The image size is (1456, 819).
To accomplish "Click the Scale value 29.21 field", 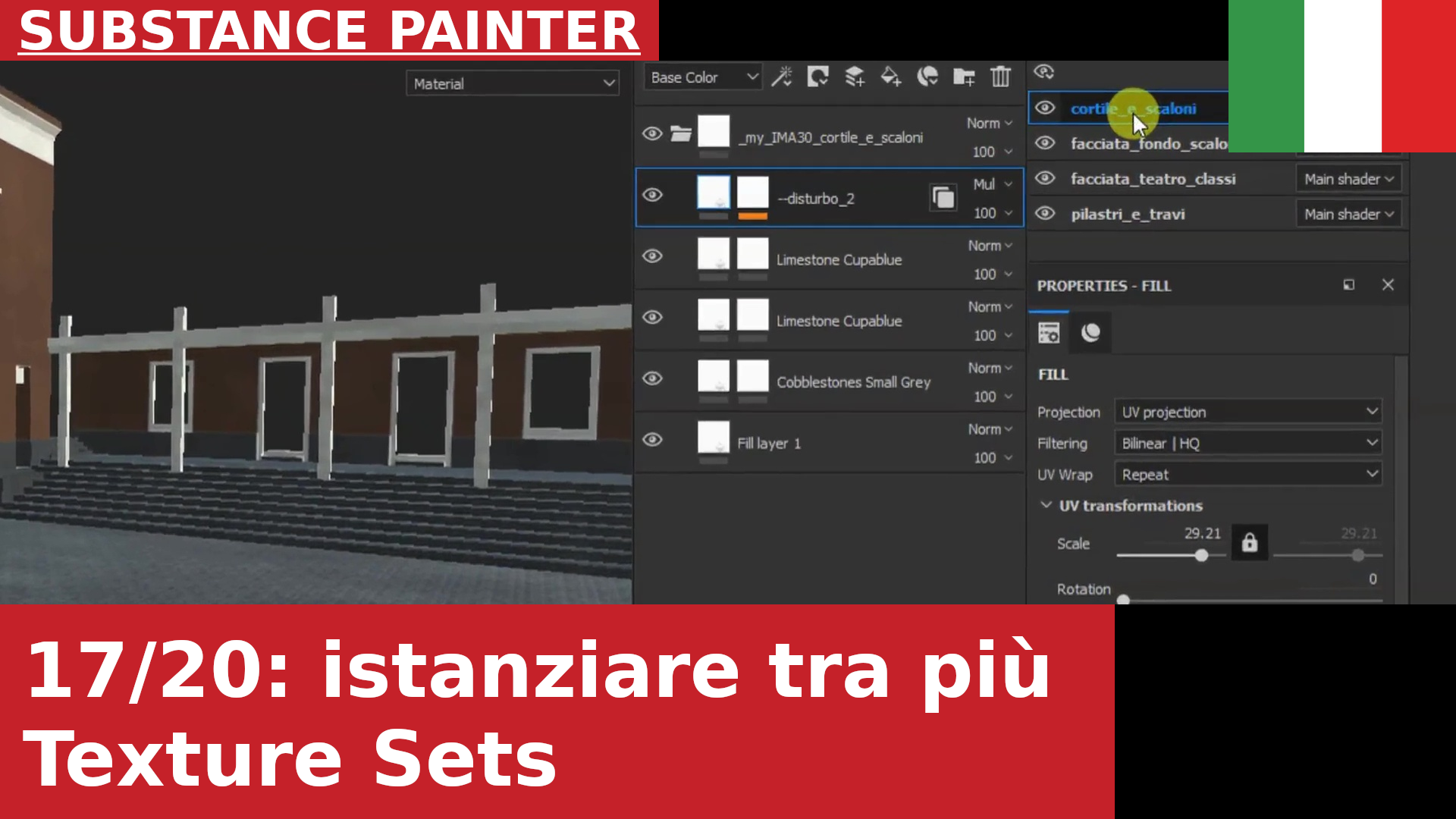I will coord(1203,534).
